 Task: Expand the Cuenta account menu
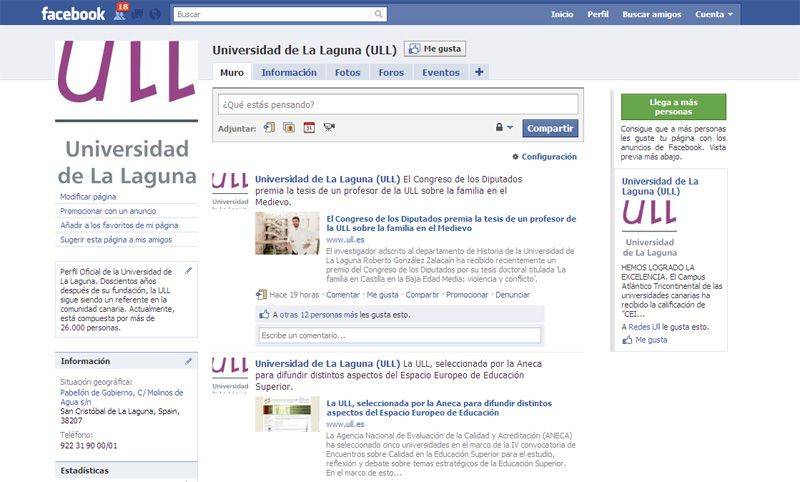714,14
